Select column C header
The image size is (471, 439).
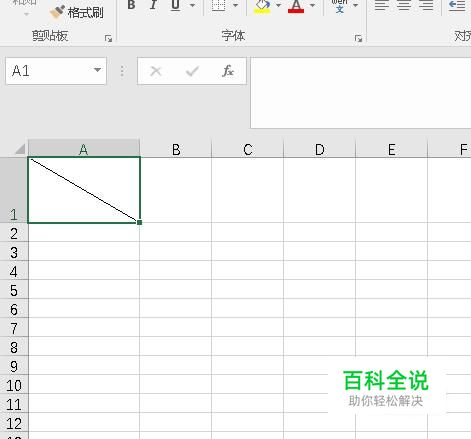click(x=248, y=149)
